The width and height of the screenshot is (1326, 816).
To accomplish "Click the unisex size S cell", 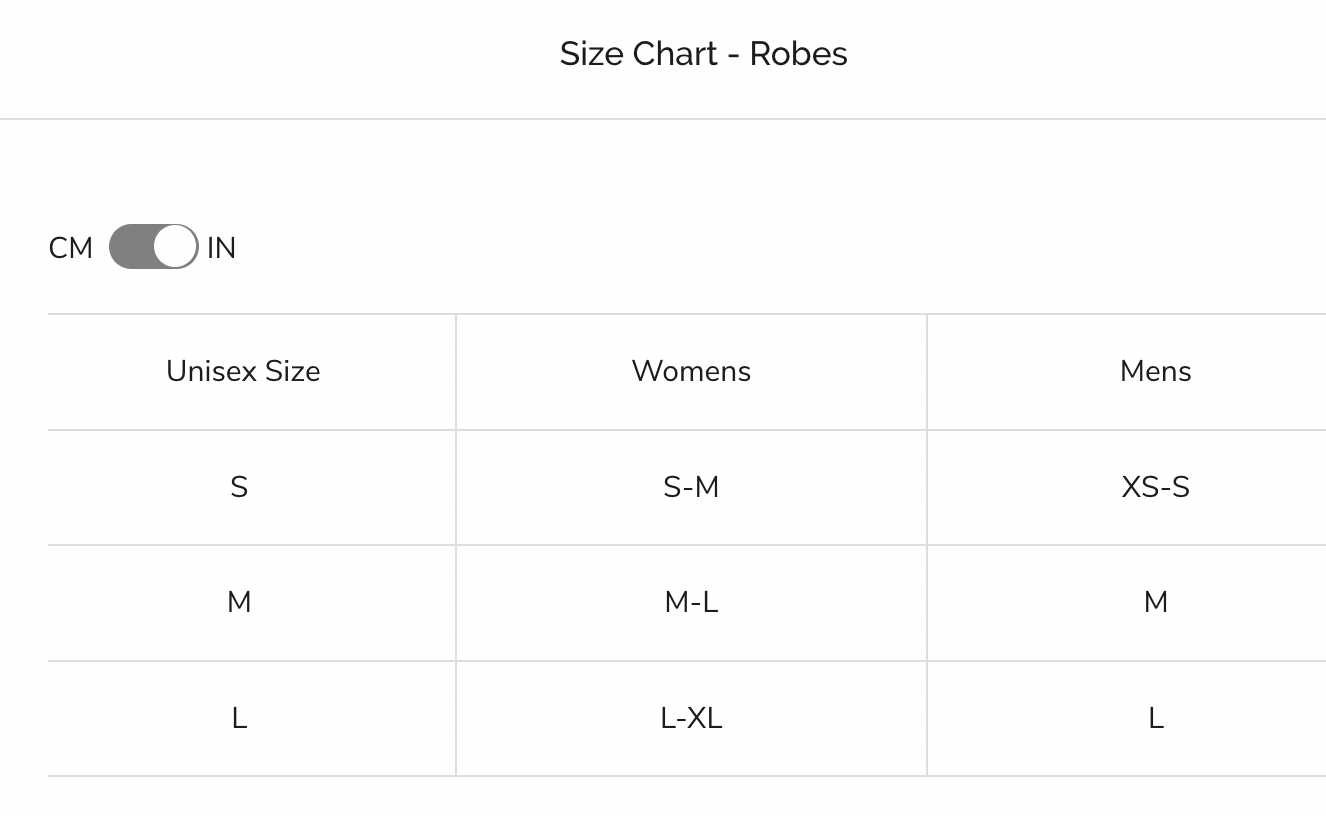I will pyautogui.click(x=239, y=487).
